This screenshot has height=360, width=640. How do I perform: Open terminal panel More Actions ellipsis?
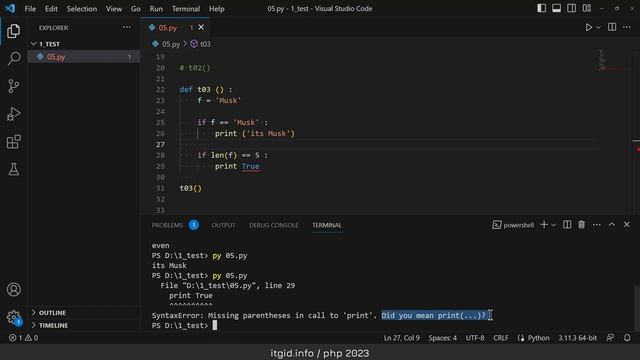(x=596, y=225)
